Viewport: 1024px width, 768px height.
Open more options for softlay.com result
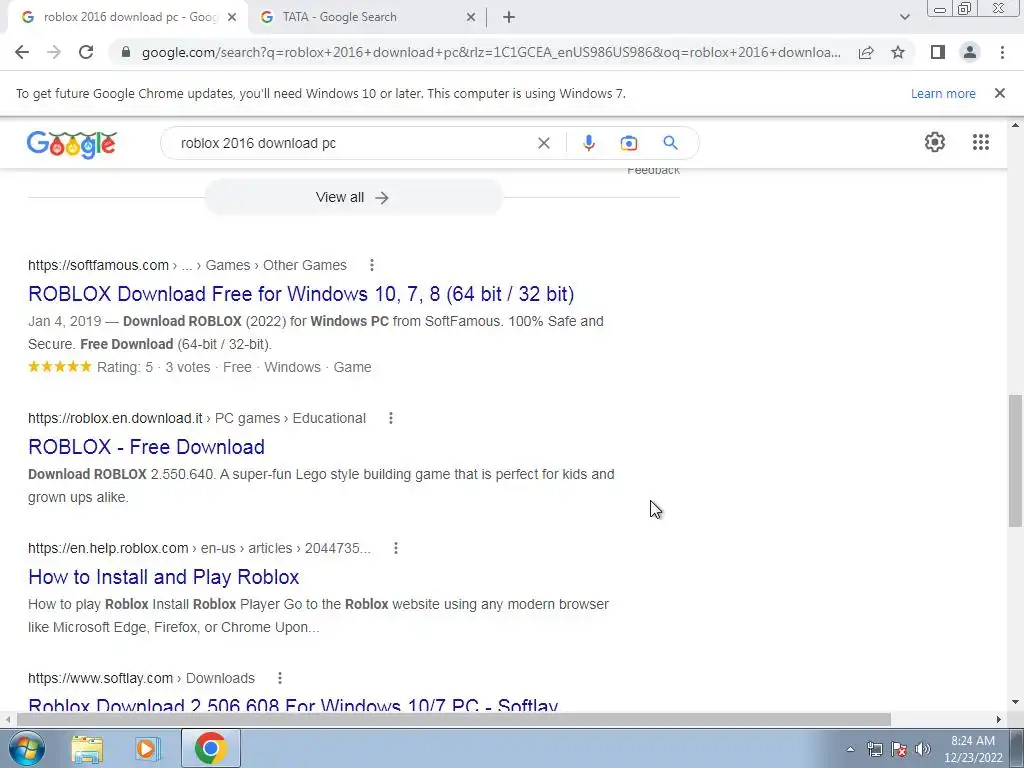[280, 678]
